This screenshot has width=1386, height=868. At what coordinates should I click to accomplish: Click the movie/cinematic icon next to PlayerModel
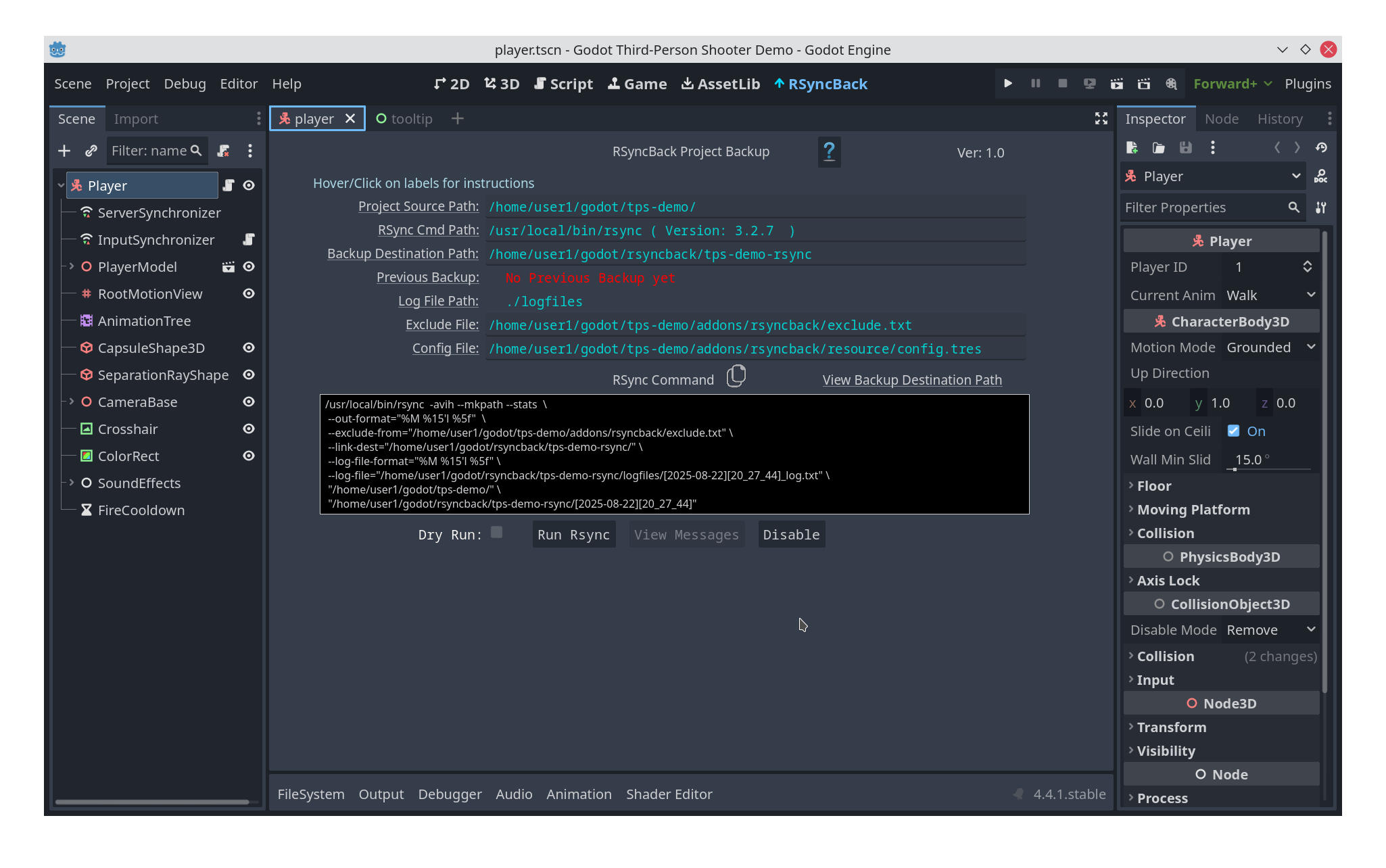coord(229,266)
